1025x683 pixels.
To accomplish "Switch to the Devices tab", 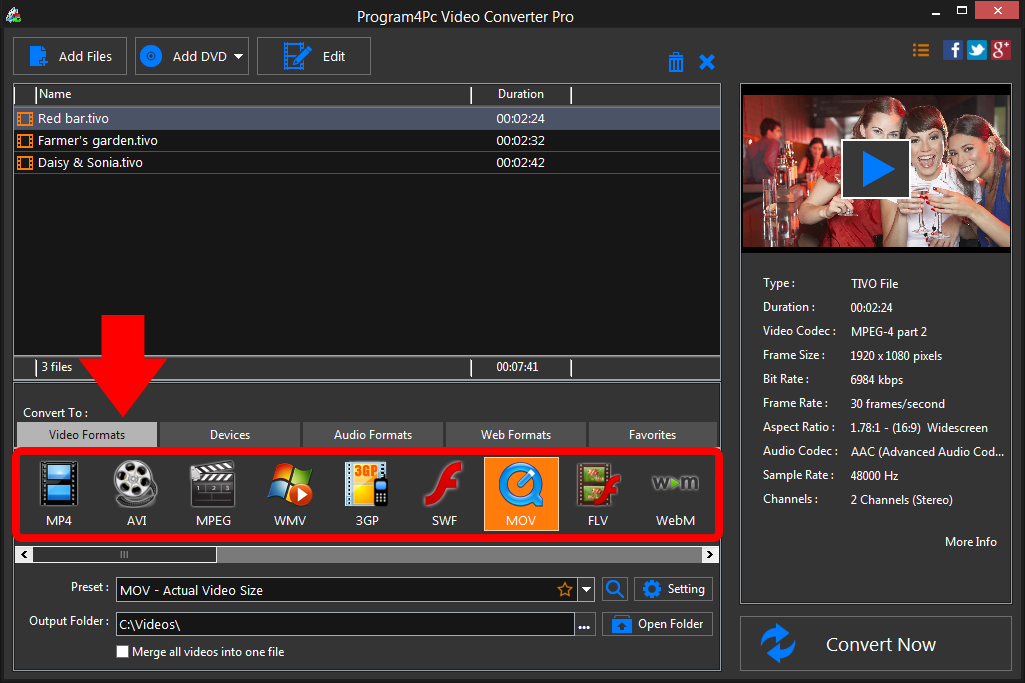I will (x=230, y=435).
